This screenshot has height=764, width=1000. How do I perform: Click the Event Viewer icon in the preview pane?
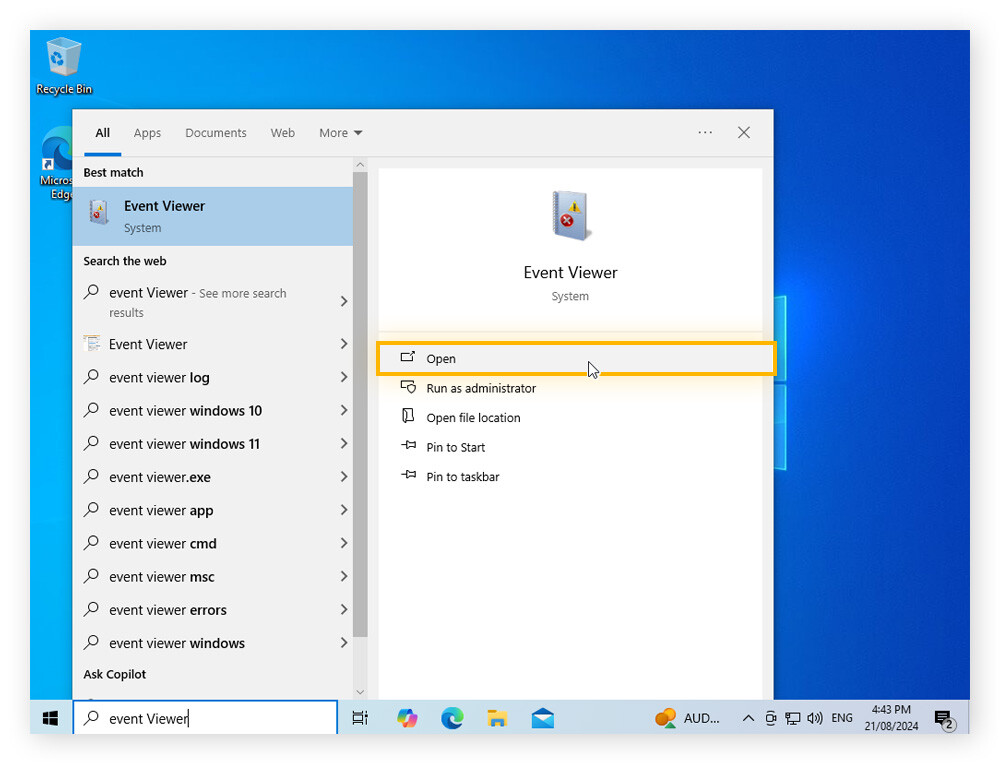click(570, 214)
